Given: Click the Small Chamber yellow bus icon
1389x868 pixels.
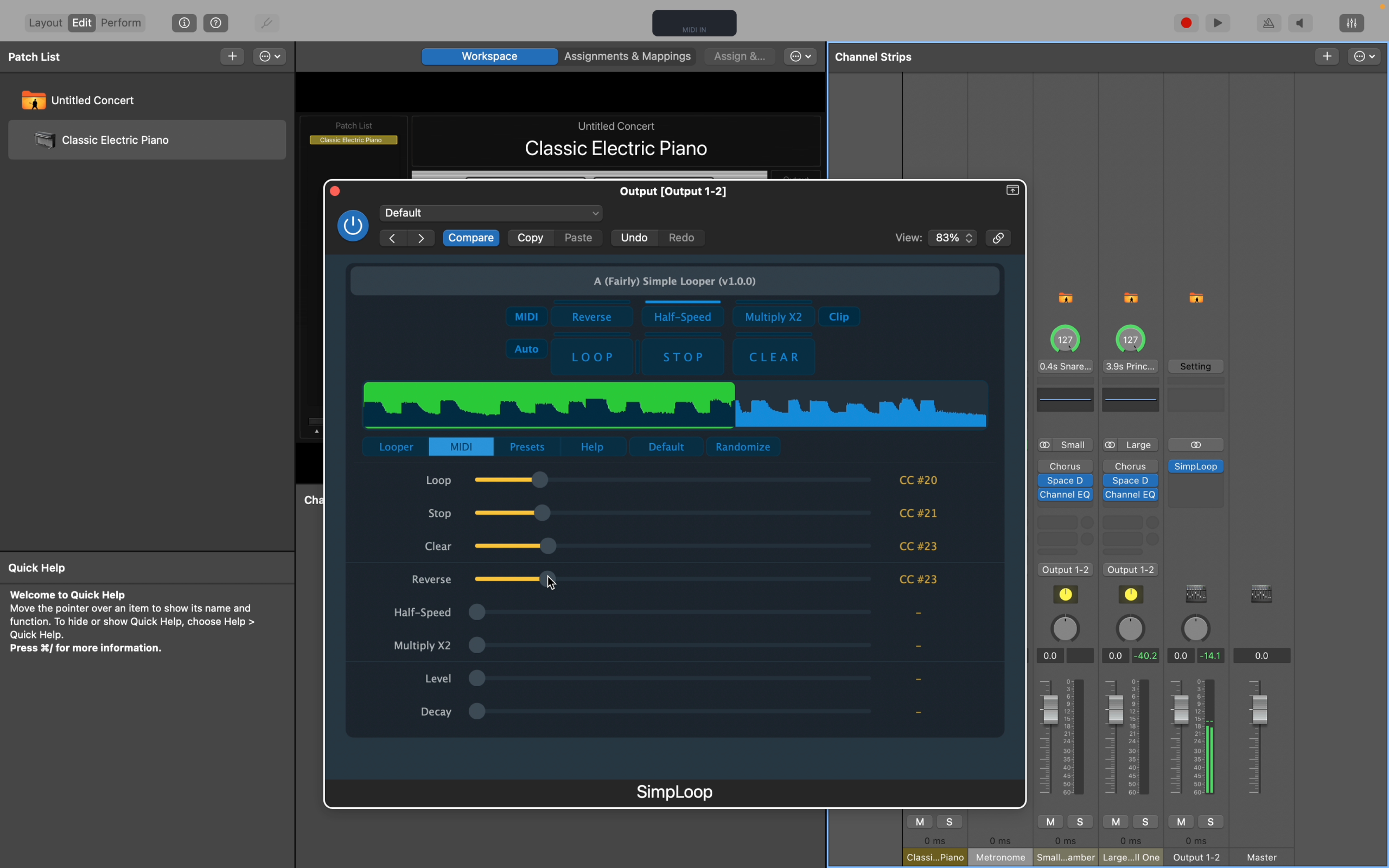Looking at the screenshot, I should click(1065, 595).
